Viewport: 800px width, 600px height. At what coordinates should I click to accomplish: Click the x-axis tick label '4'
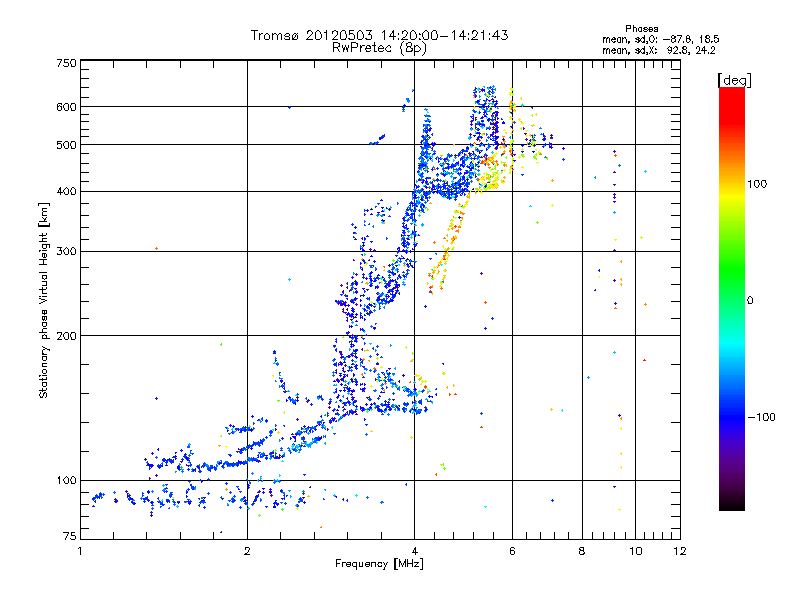[414, 551]
